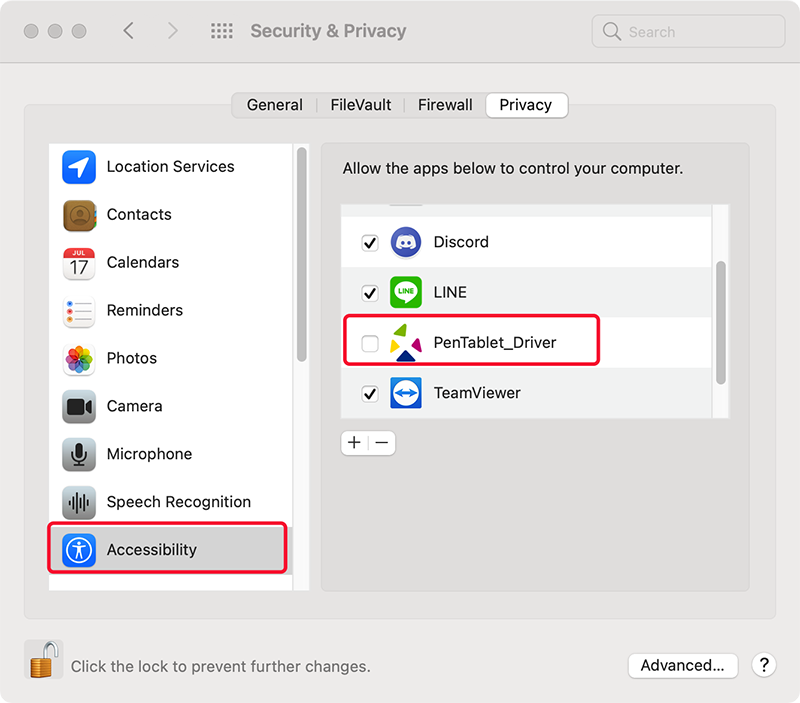Open the Photos privacy category

click(x=170, y=358)
